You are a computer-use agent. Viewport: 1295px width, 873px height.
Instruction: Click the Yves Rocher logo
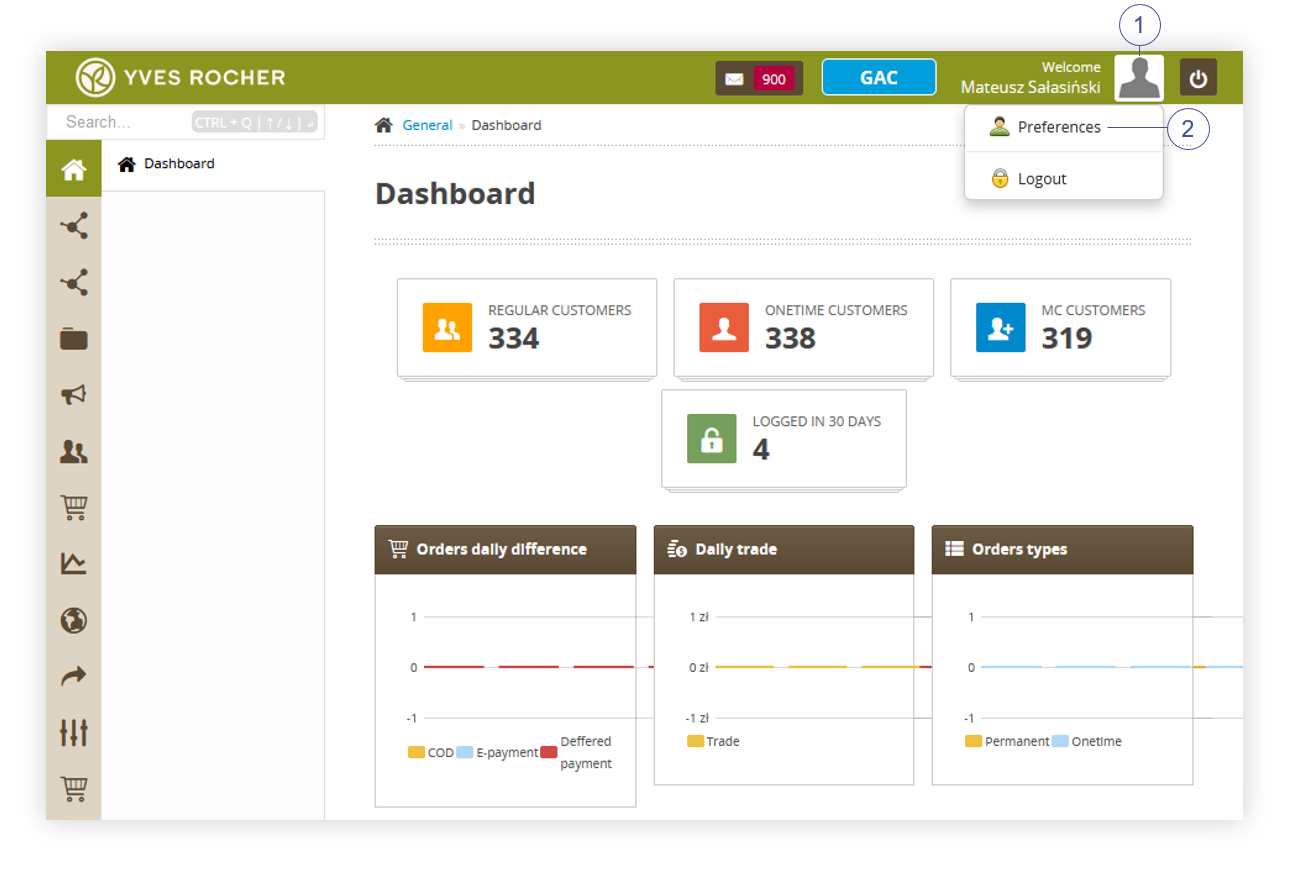pos(180,77)
